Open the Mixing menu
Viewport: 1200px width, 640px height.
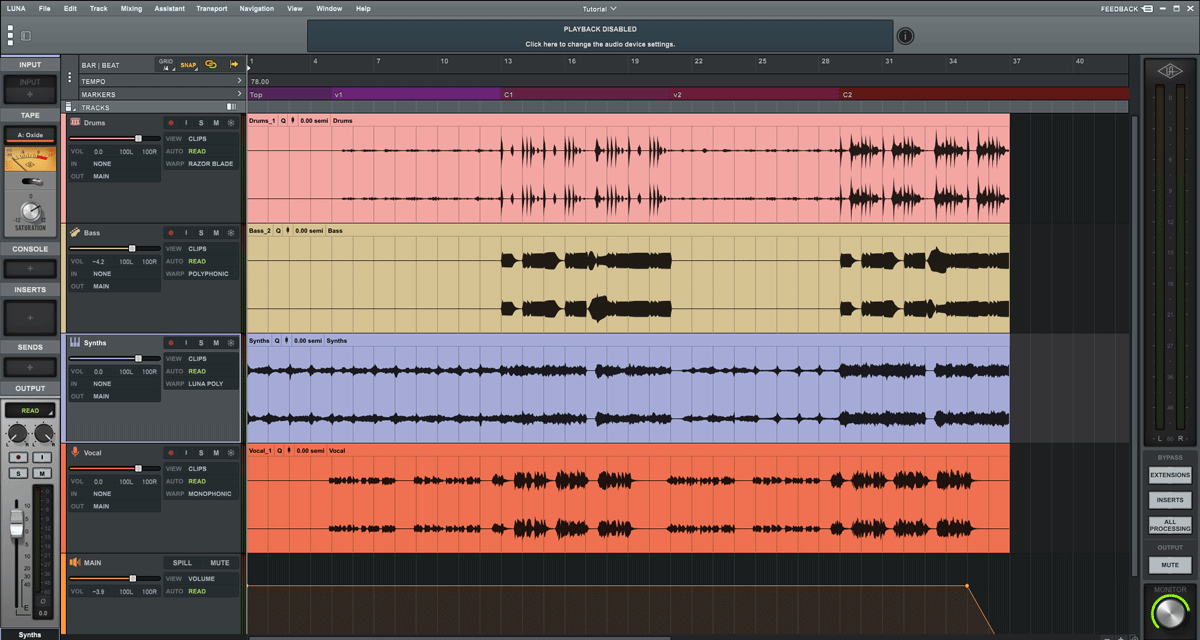(131, 8)
